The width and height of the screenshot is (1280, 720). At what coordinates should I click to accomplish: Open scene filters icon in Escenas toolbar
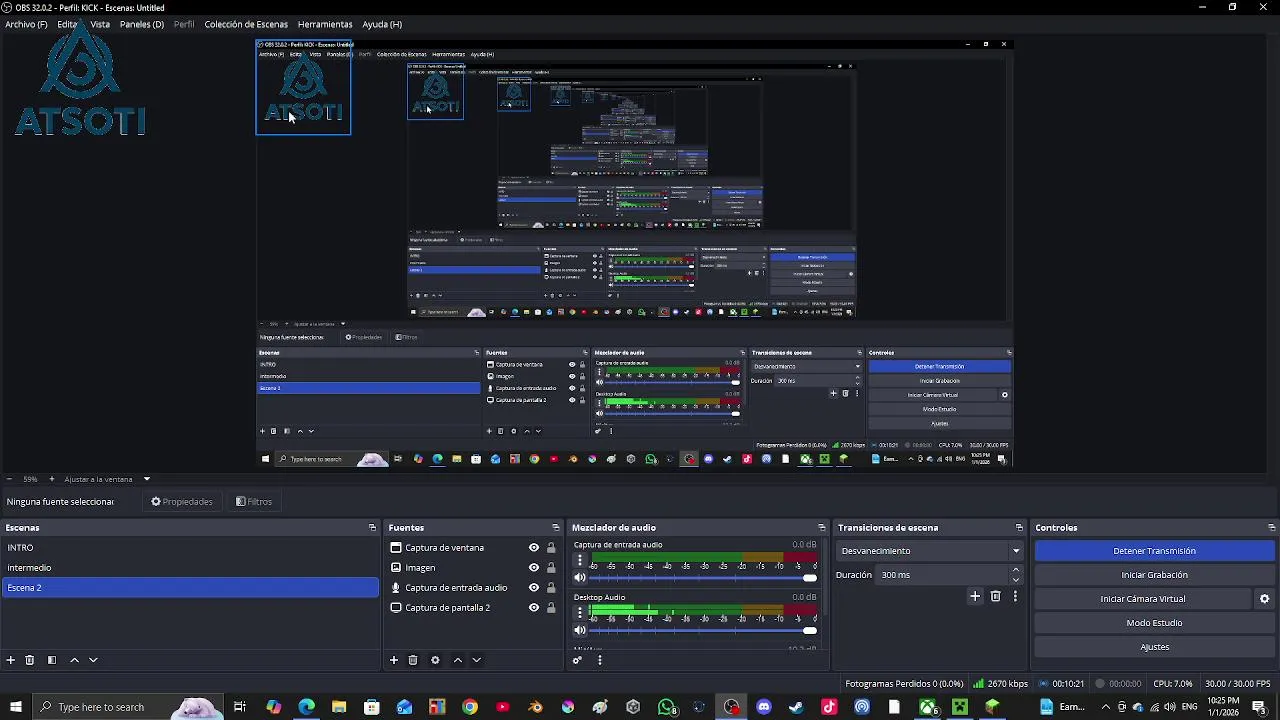[52, 660]
